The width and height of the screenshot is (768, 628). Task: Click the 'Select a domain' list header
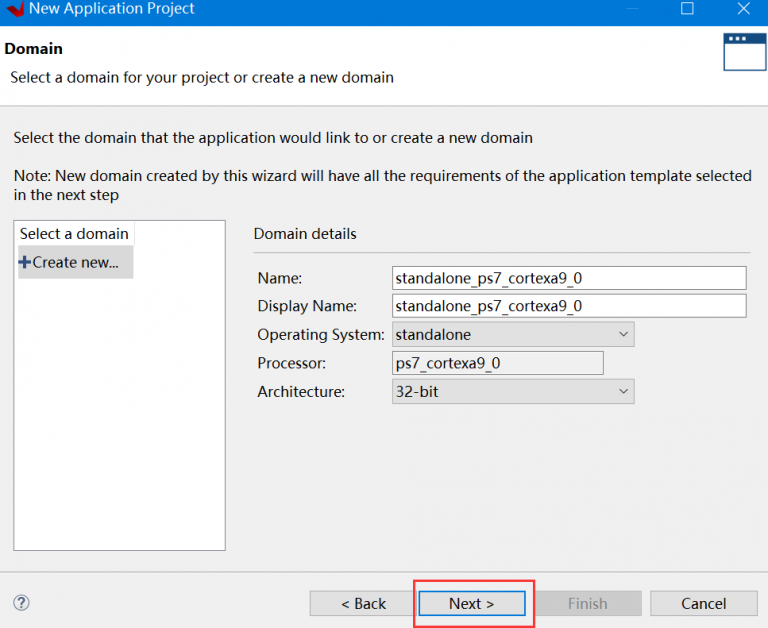[74, 234]
